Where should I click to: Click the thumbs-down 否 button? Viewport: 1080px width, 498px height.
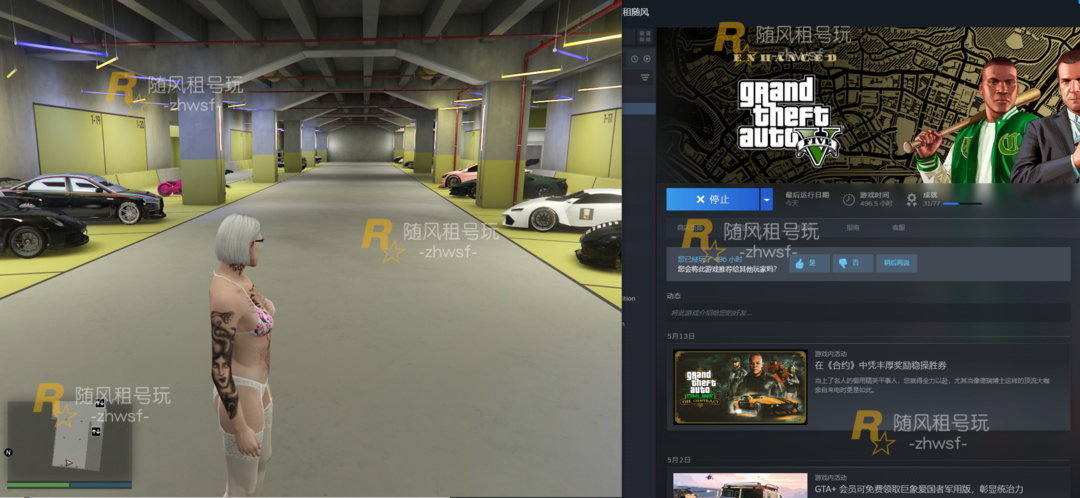[853, 263]
